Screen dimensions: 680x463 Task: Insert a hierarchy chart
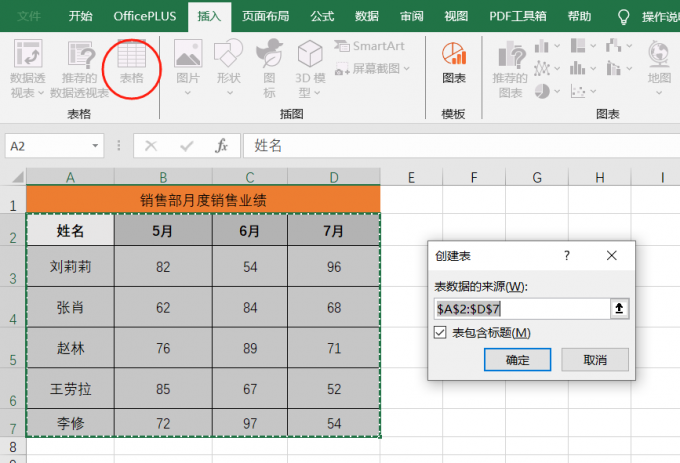point(578,46)
